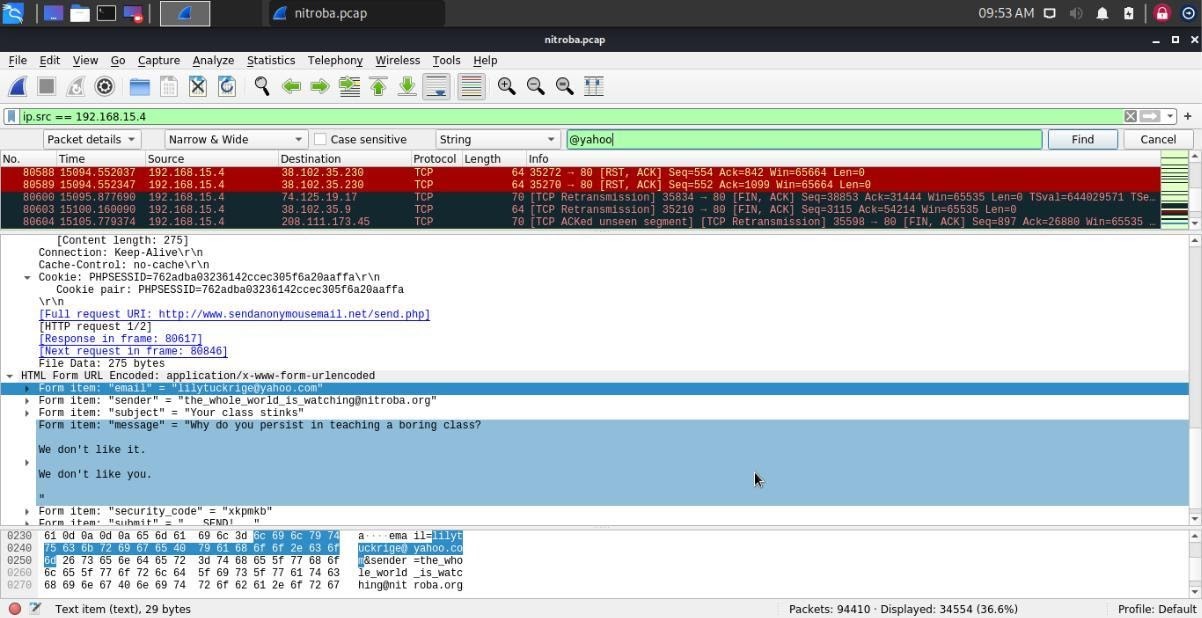Go to the first packet icon
Screen dimensions: 1202x618
click(x=378, y=87)
